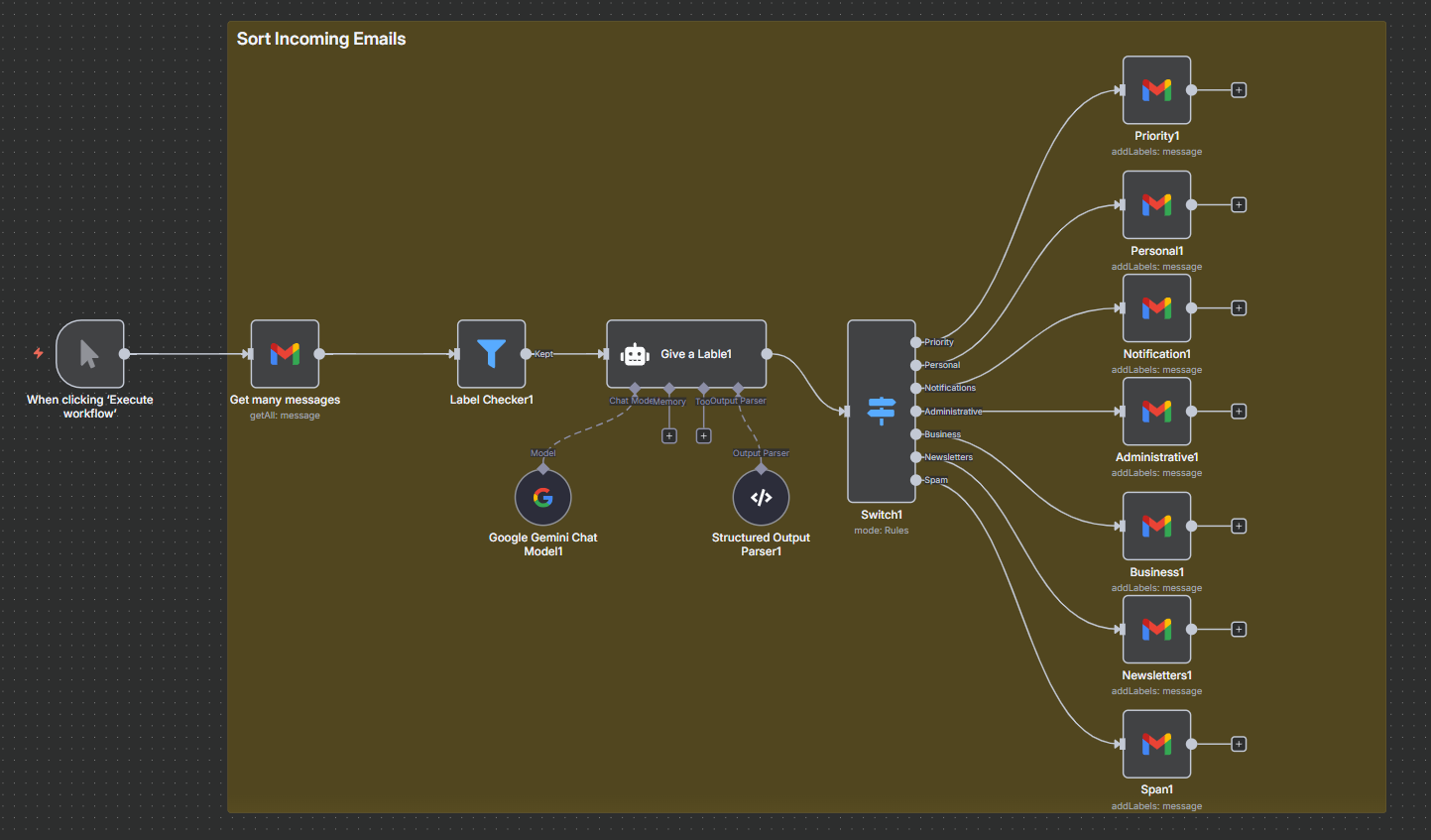This screenshot has width=1431, height=840.
Task: Click plus button after Span1 node
Action: tap(1239, 744)
